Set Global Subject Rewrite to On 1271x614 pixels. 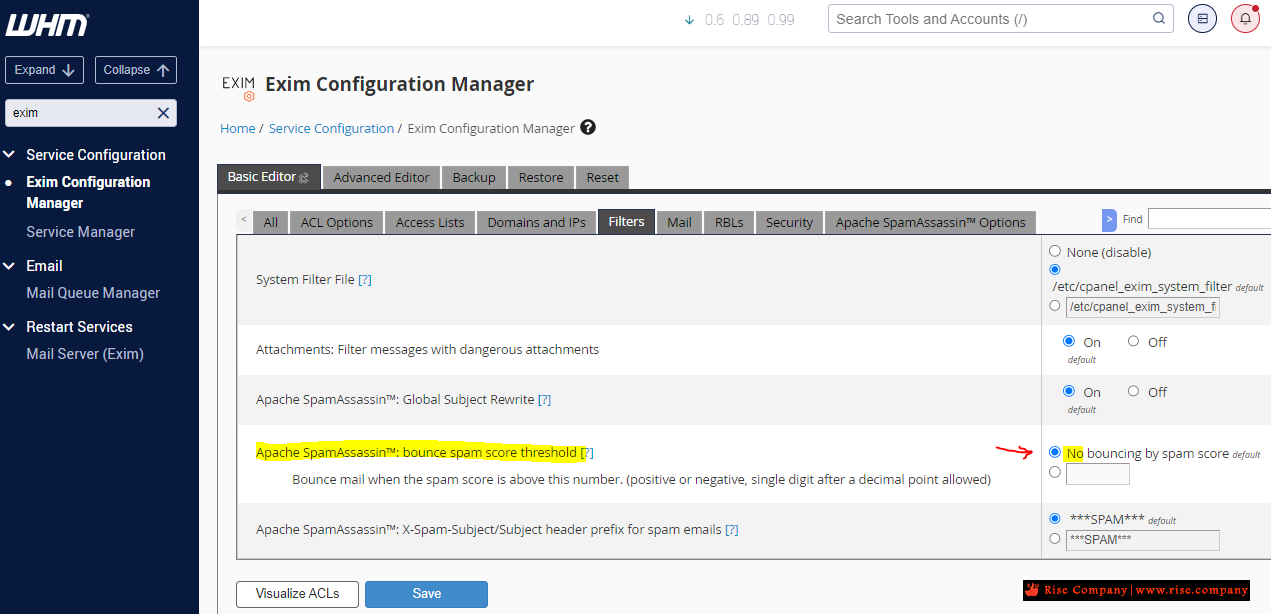click(x=1069, y=391)
